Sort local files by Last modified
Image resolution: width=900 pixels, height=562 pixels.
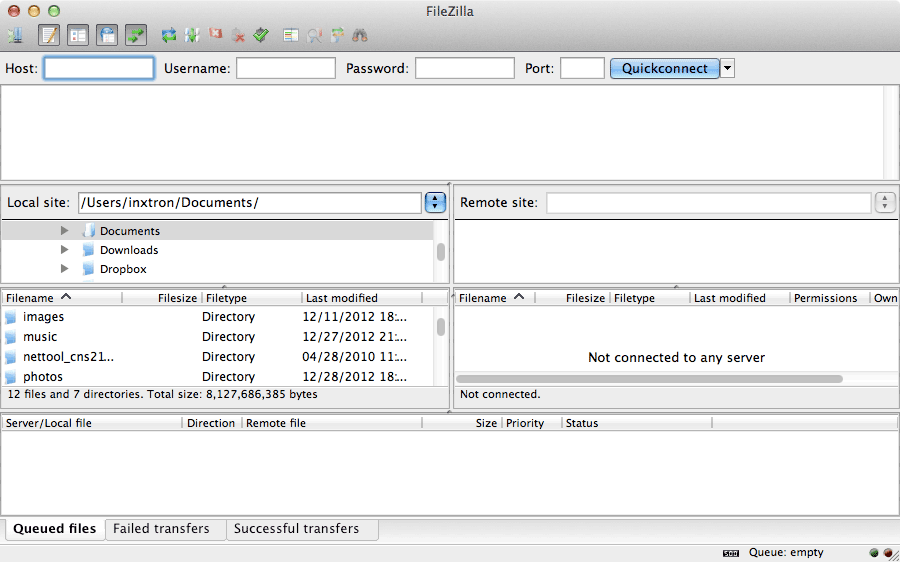pyautogui.click(x=342, y=298)
